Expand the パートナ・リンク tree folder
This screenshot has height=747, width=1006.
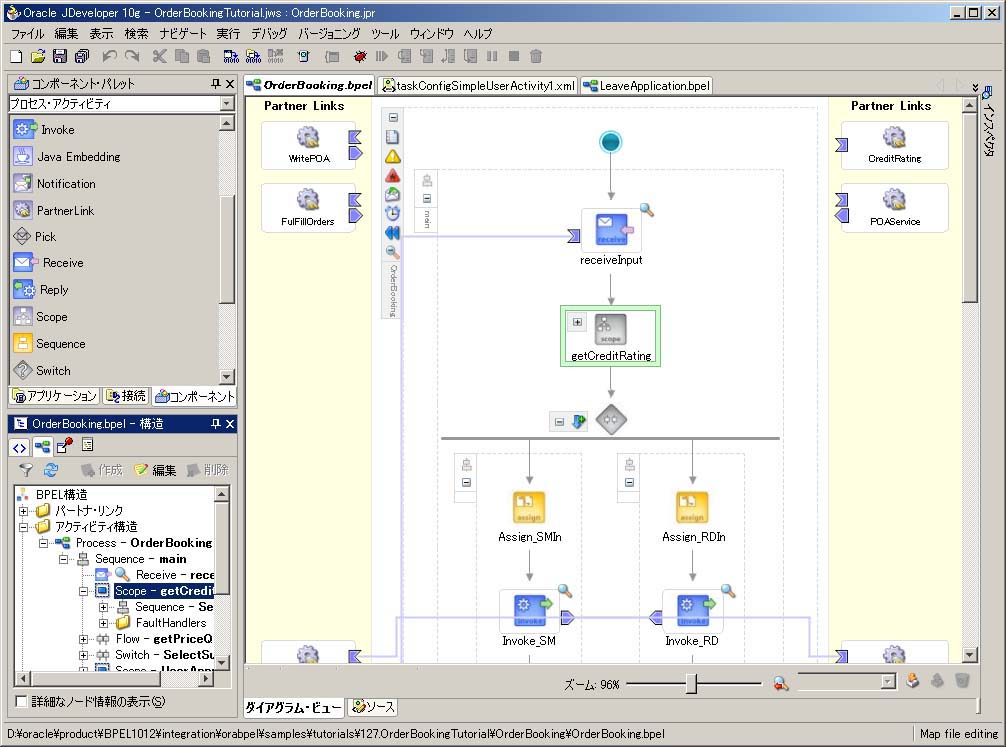click(x=23, y=511)
